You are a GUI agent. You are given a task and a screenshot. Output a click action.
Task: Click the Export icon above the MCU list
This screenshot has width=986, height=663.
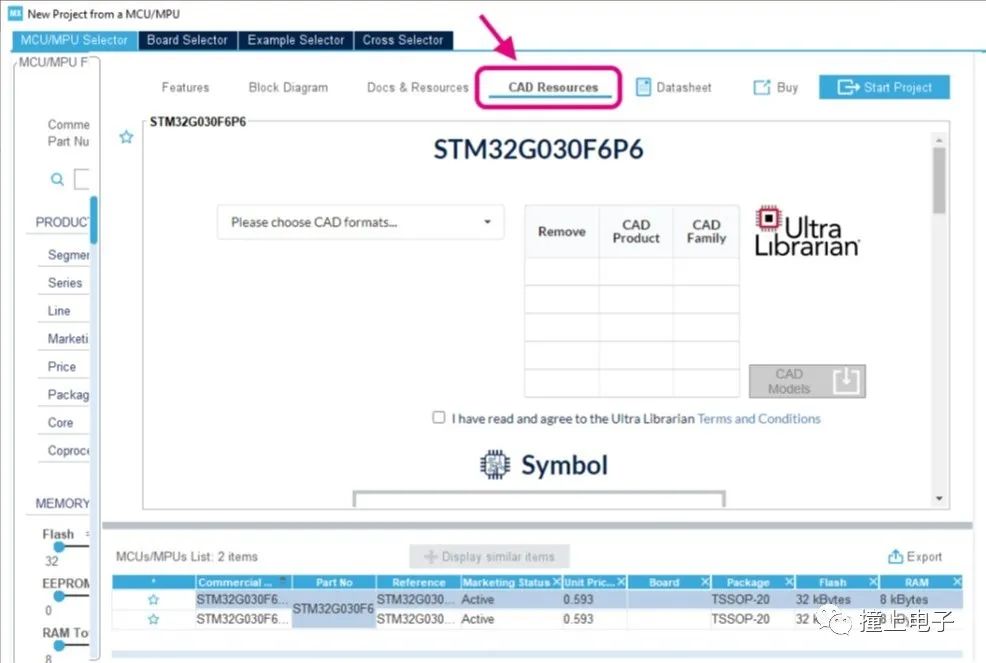[895, 556]
